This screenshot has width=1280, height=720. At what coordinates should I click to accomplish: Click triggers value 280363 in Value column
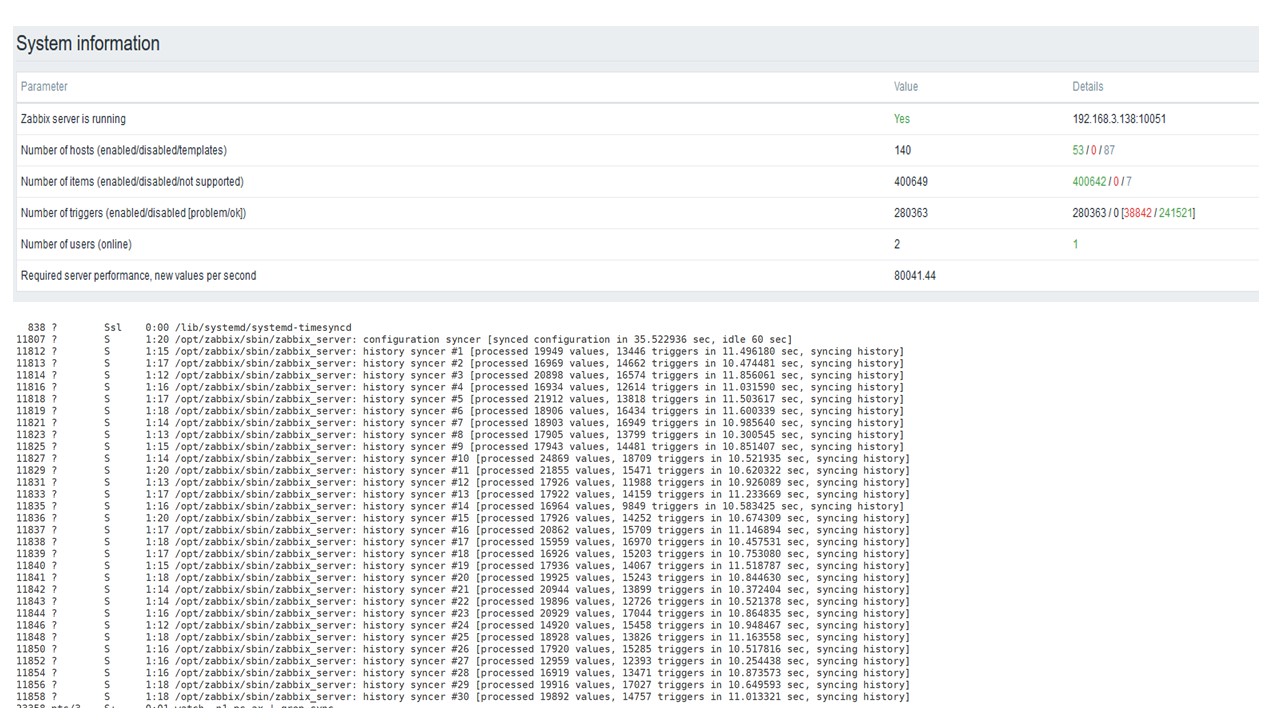(x=911, y=213)
